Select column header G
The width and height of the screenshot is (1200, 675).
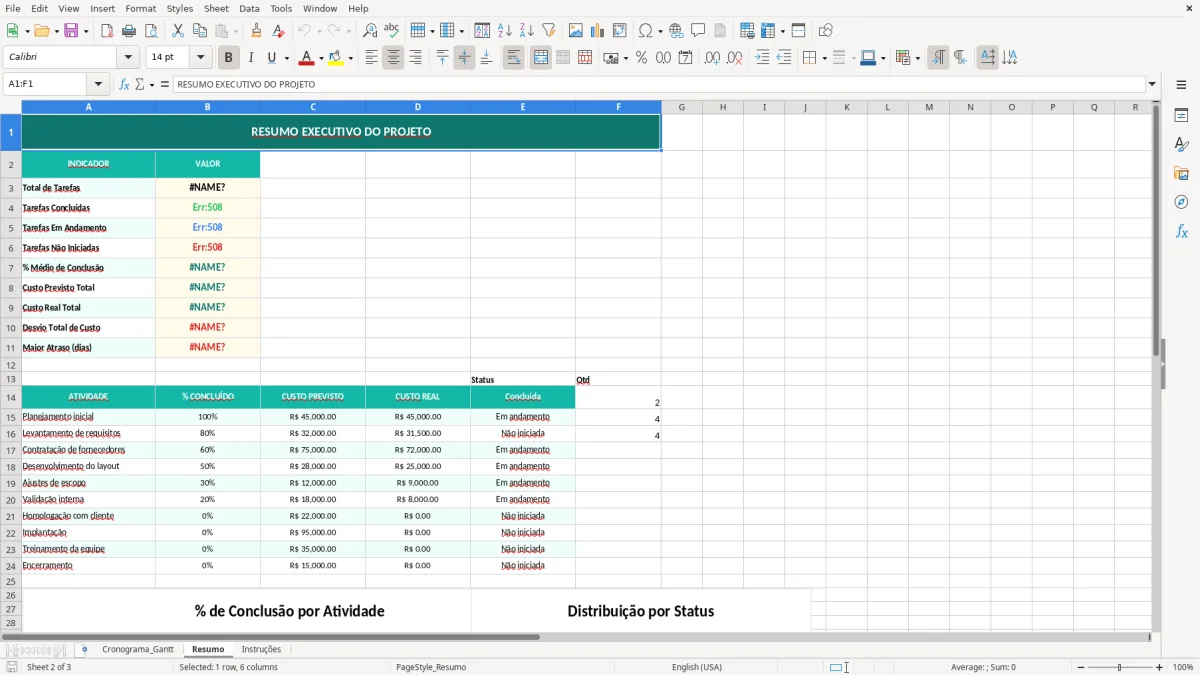[x=681, y=106]
